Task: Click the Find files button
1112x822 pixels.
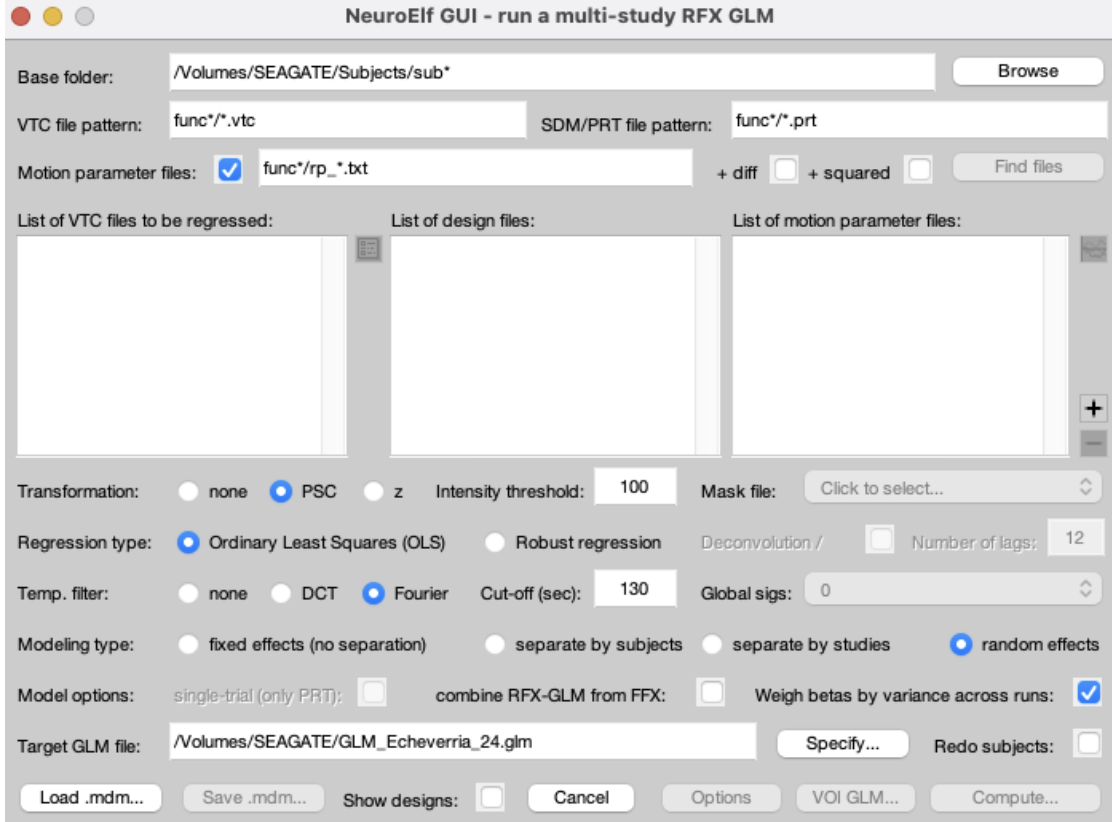Action: (1028, 167)
